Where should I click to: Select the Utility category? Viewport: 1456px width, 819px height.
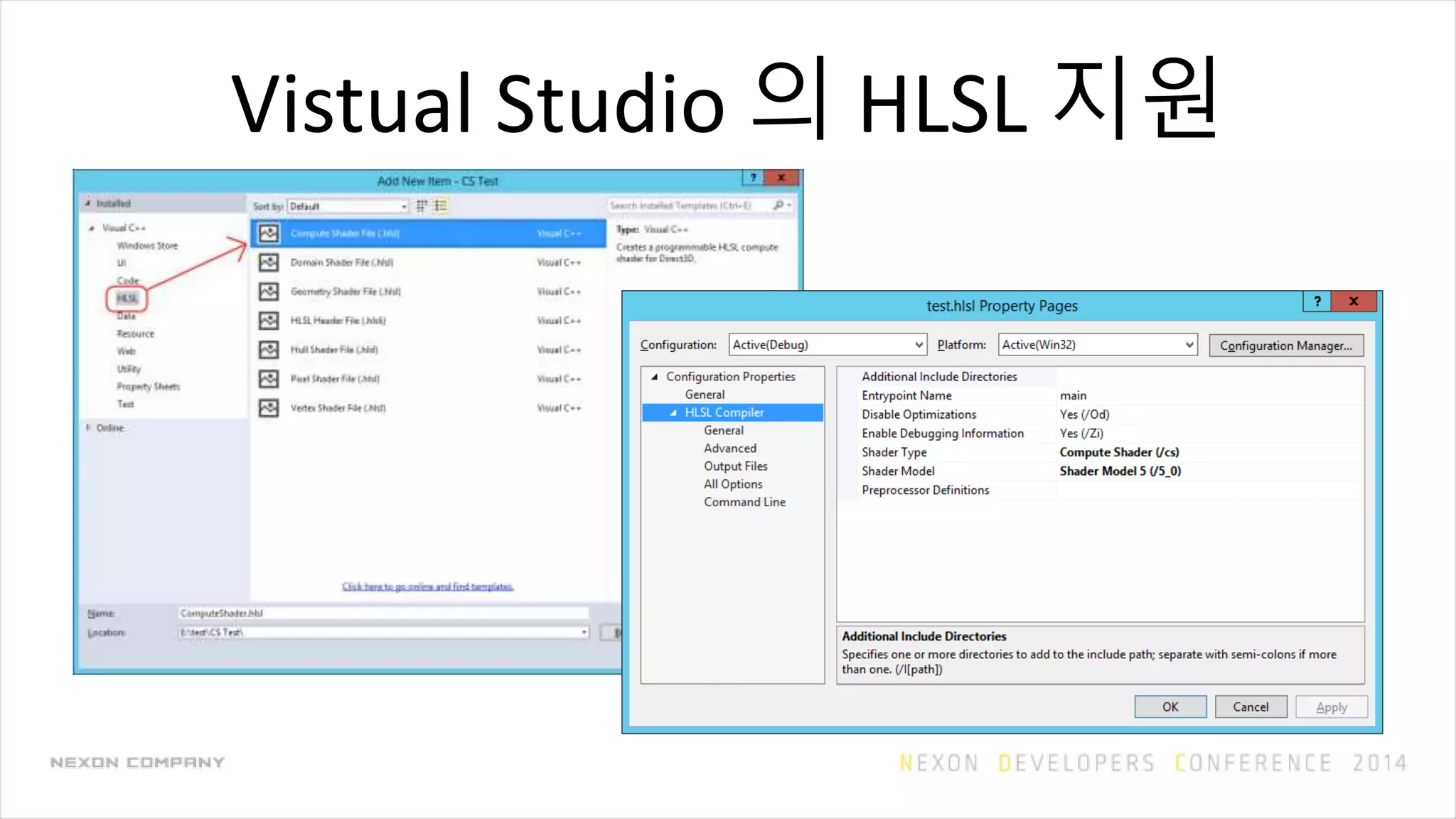pyautogui.click(x=129, y=369)
